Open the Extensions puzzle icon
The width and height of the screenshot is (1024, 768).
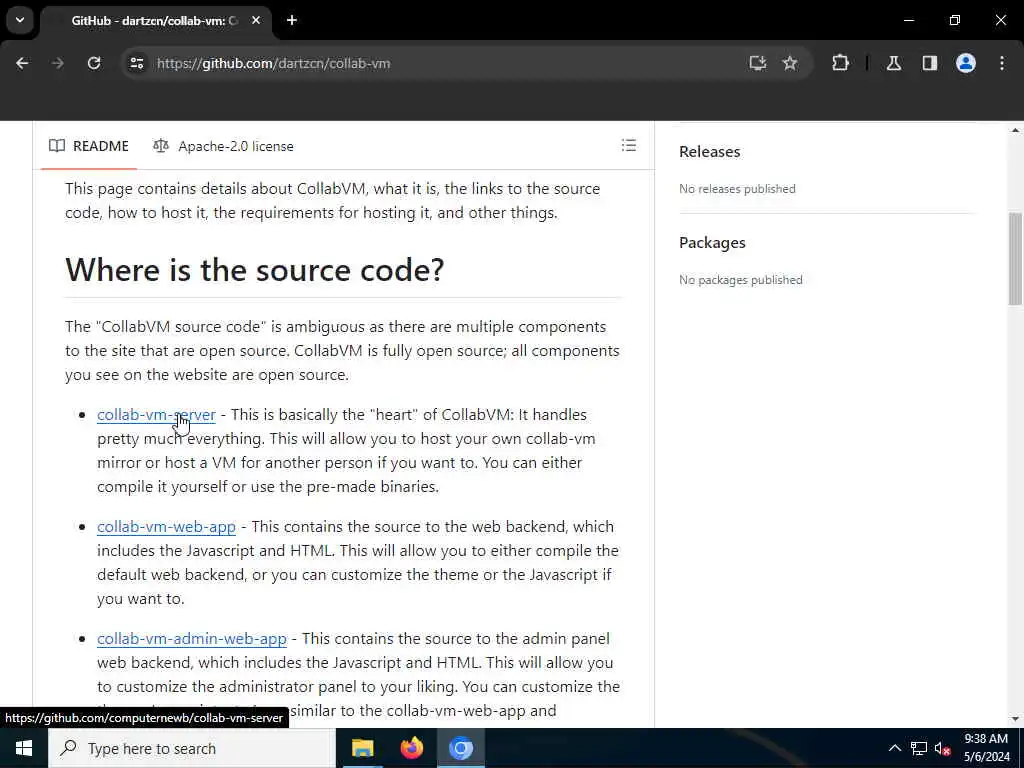tap(840, 63)
